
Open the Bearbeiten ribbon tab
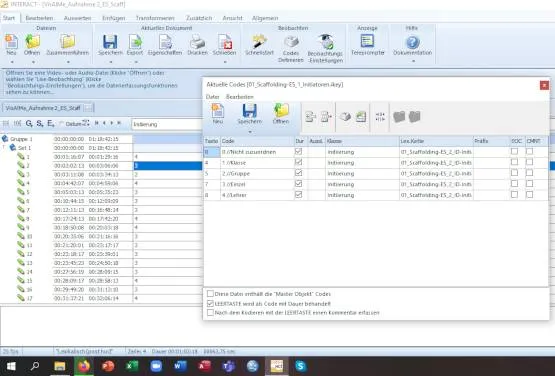[x=39, y=18]
